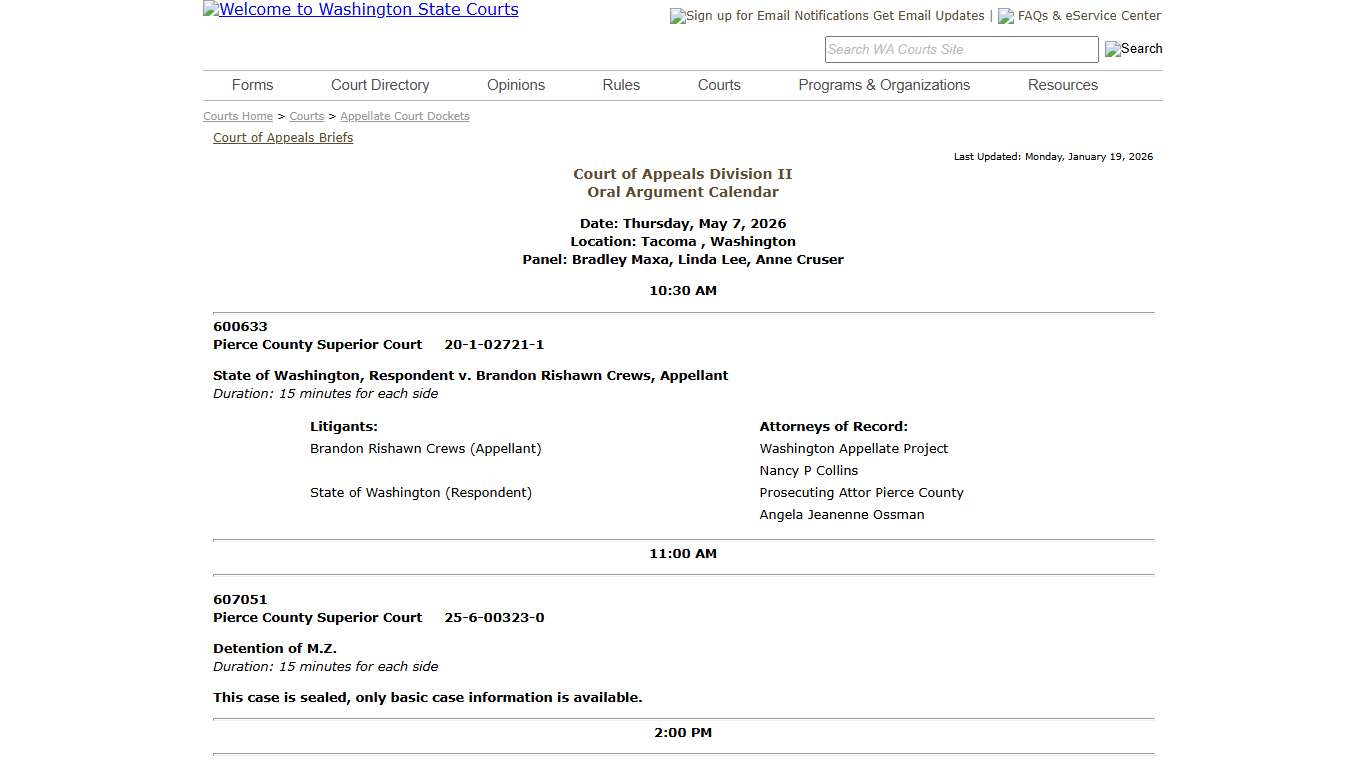Click the email notifications envelope icon
The height and width of the screenshot is (768, 1366).
tap(677, 16)
